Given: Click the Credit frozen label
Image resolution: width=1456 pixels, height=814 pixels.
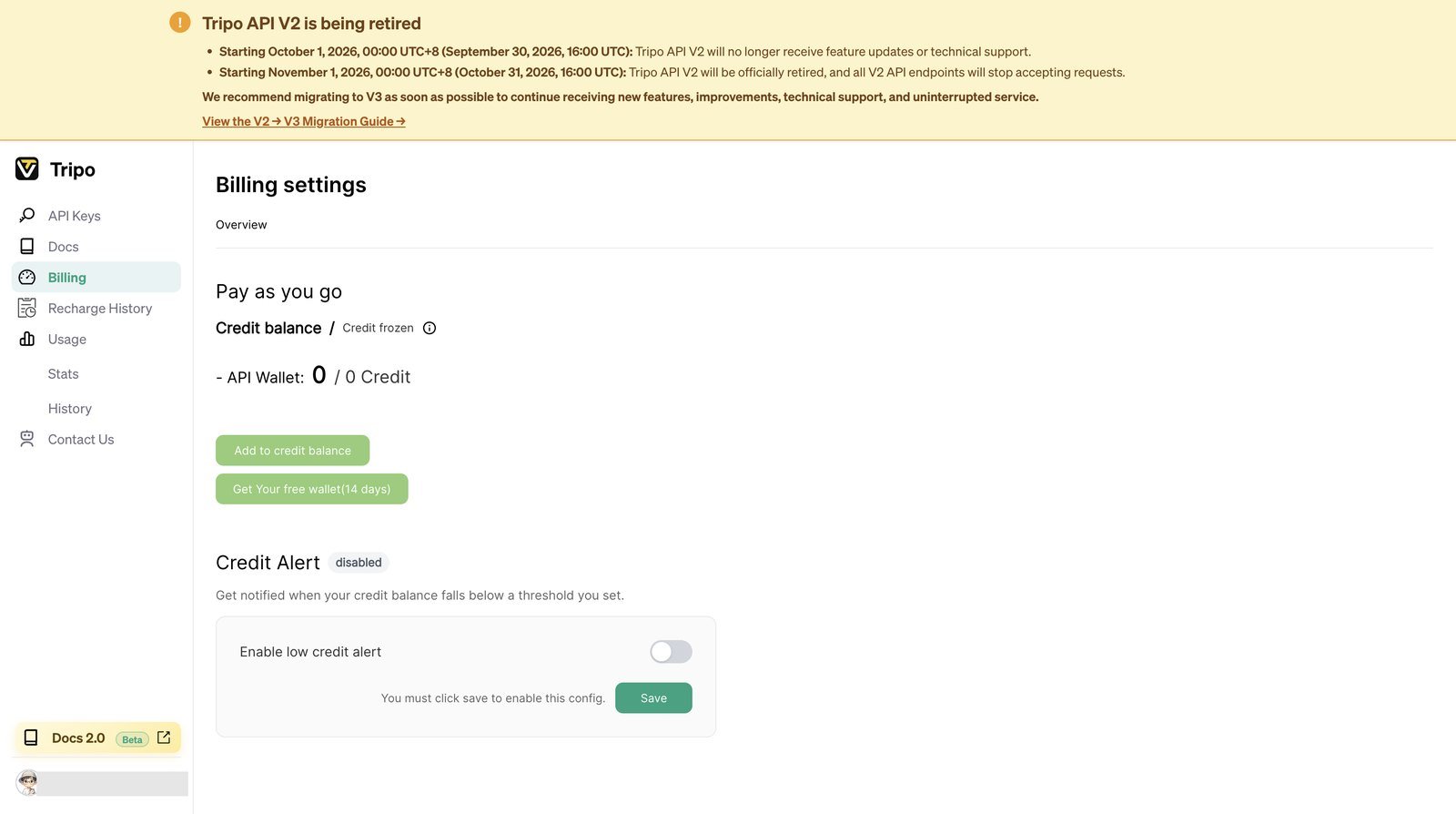Looking at the screenshot, I should [x=379, y=328].
